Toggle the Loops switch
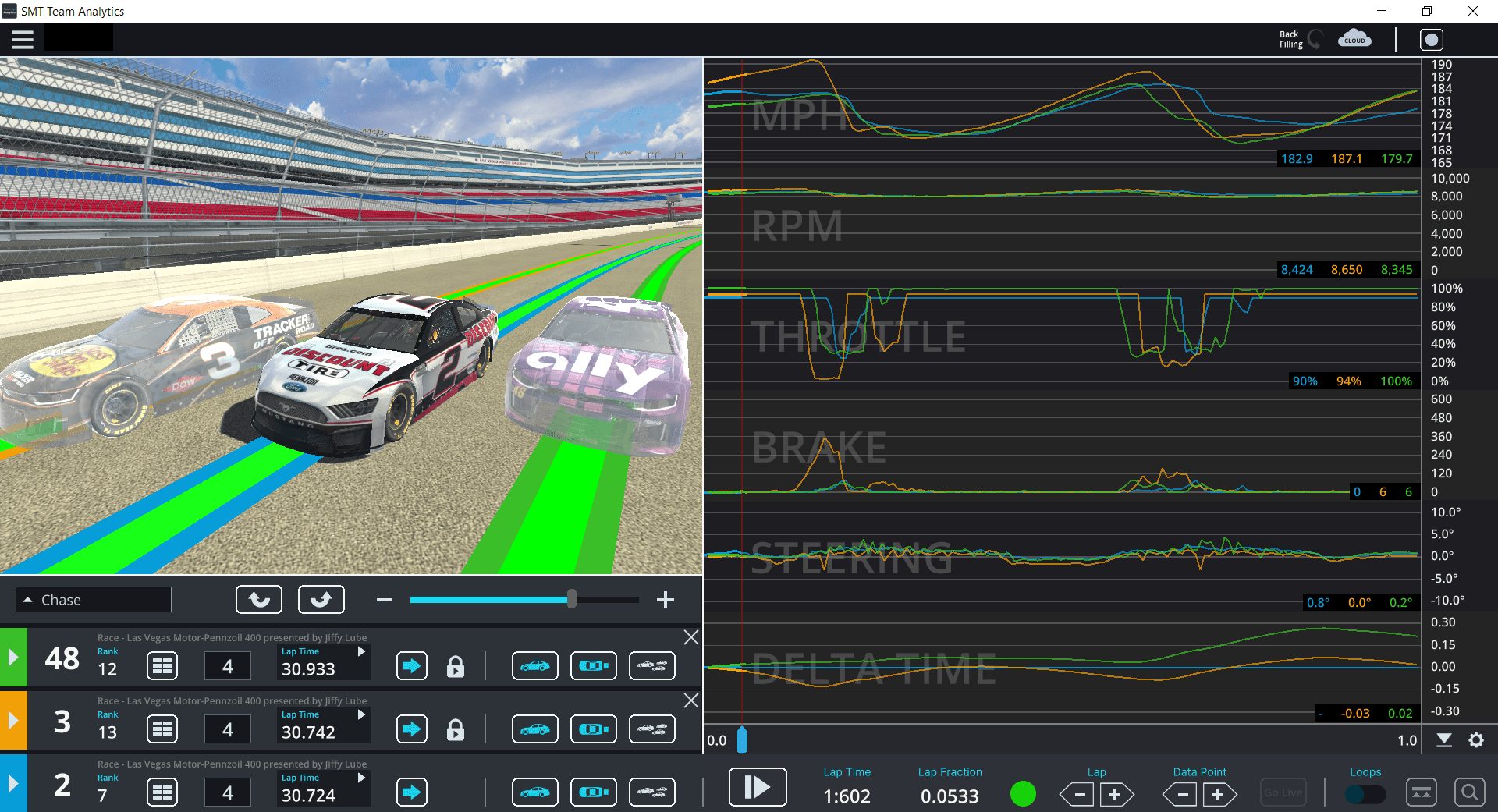This screenshot has width=1498, height=812. [x=1365, y=794]
